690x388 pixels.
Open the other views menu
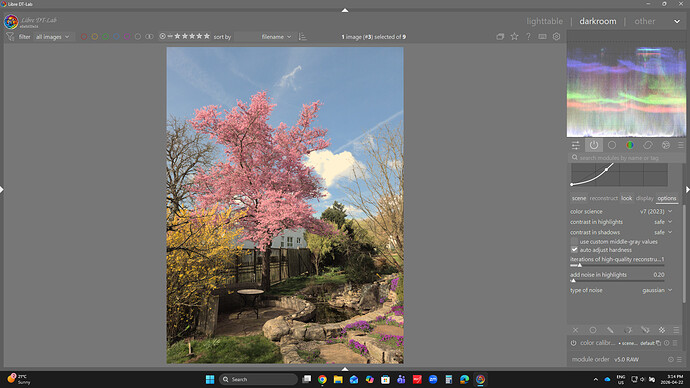point(644,21)
